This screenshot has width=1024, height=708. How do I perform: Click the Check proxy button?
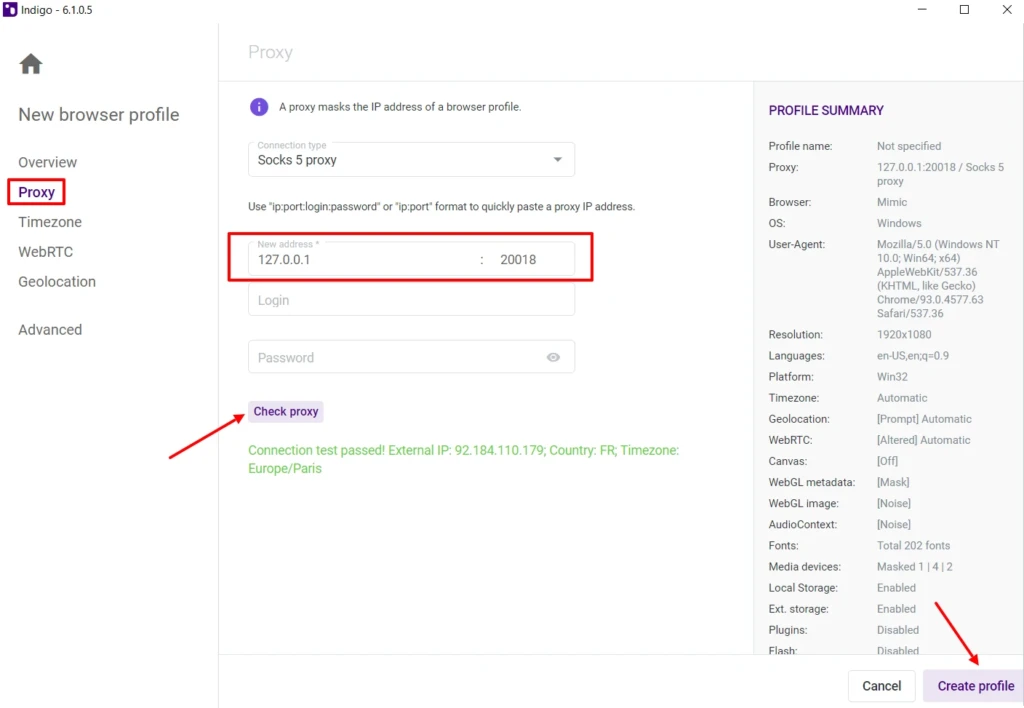(285, 411)
